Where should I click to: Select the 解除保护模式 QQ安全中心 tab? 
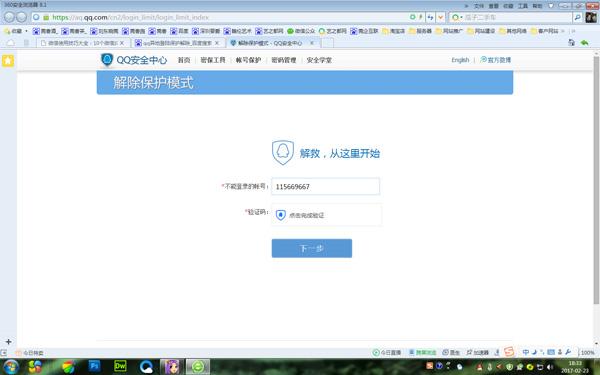point(272,43)
